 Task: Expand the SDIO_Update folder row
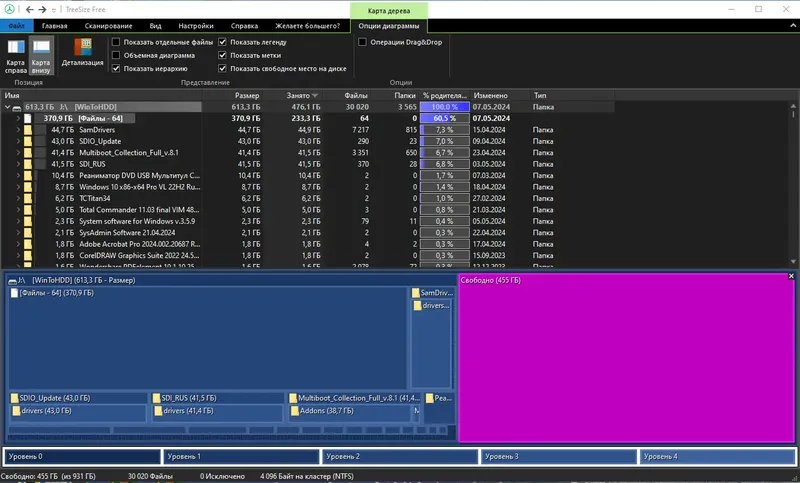[x=18, y=141]
